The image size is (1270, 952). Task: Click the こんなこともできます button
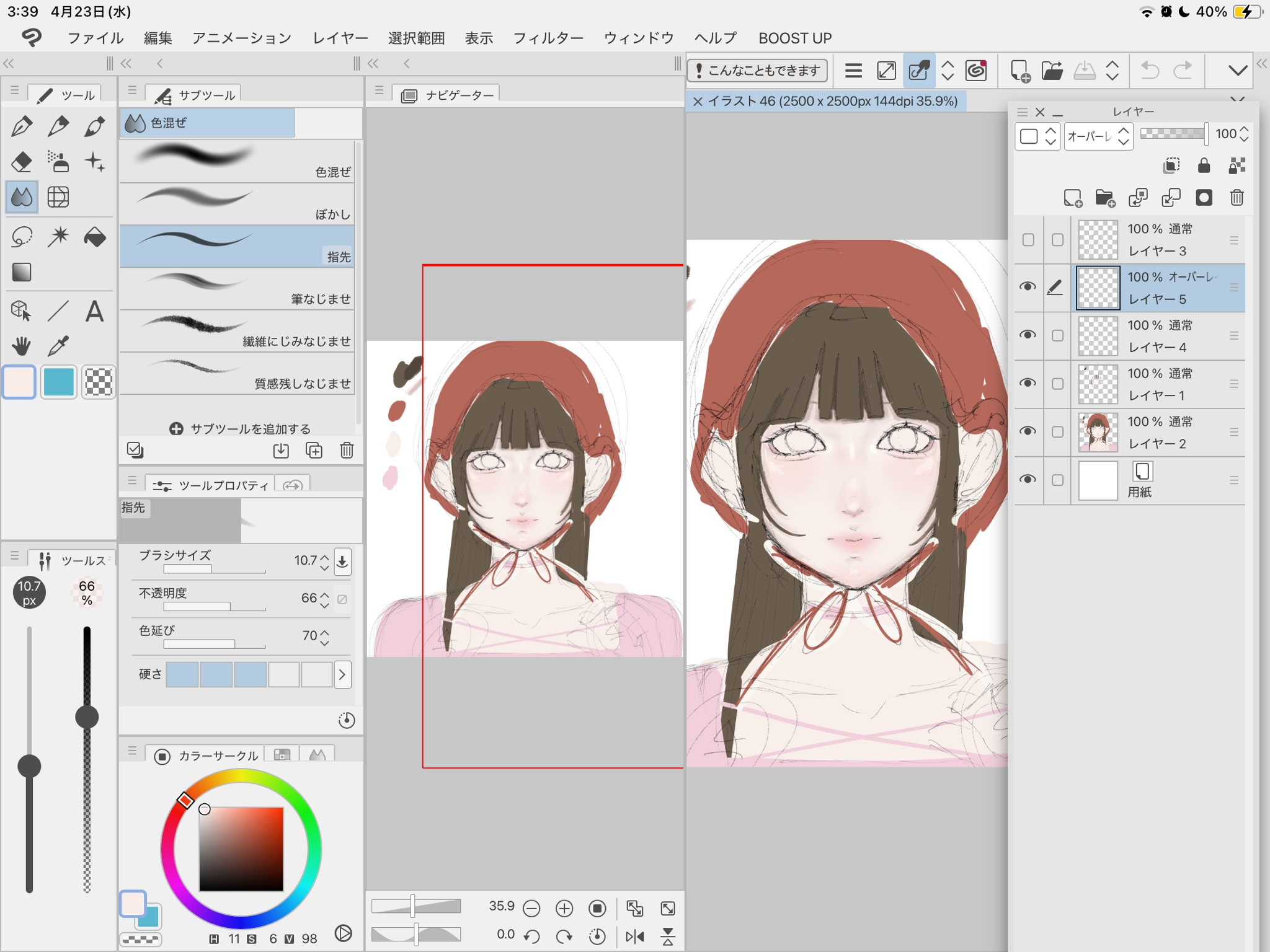(x=757, y=71)
